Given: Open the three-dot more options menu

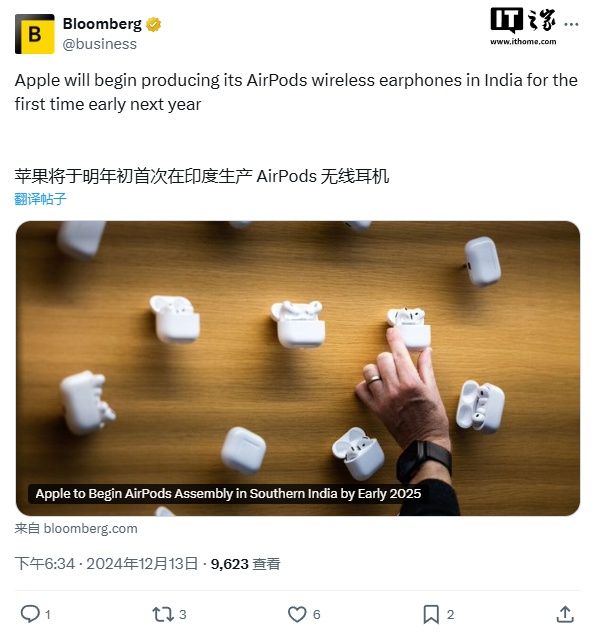Looking at the screenshot, I should 571,24.
